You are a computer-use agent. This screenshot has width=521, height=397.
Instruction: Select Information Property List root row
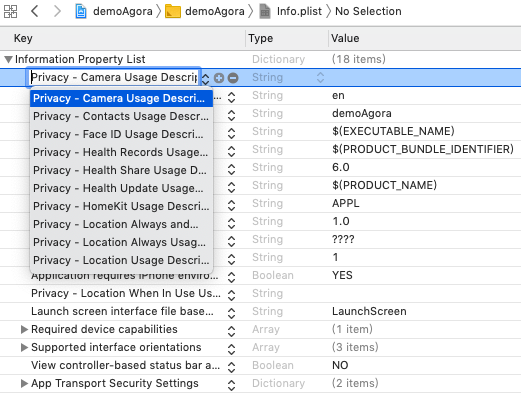point(260,60)
